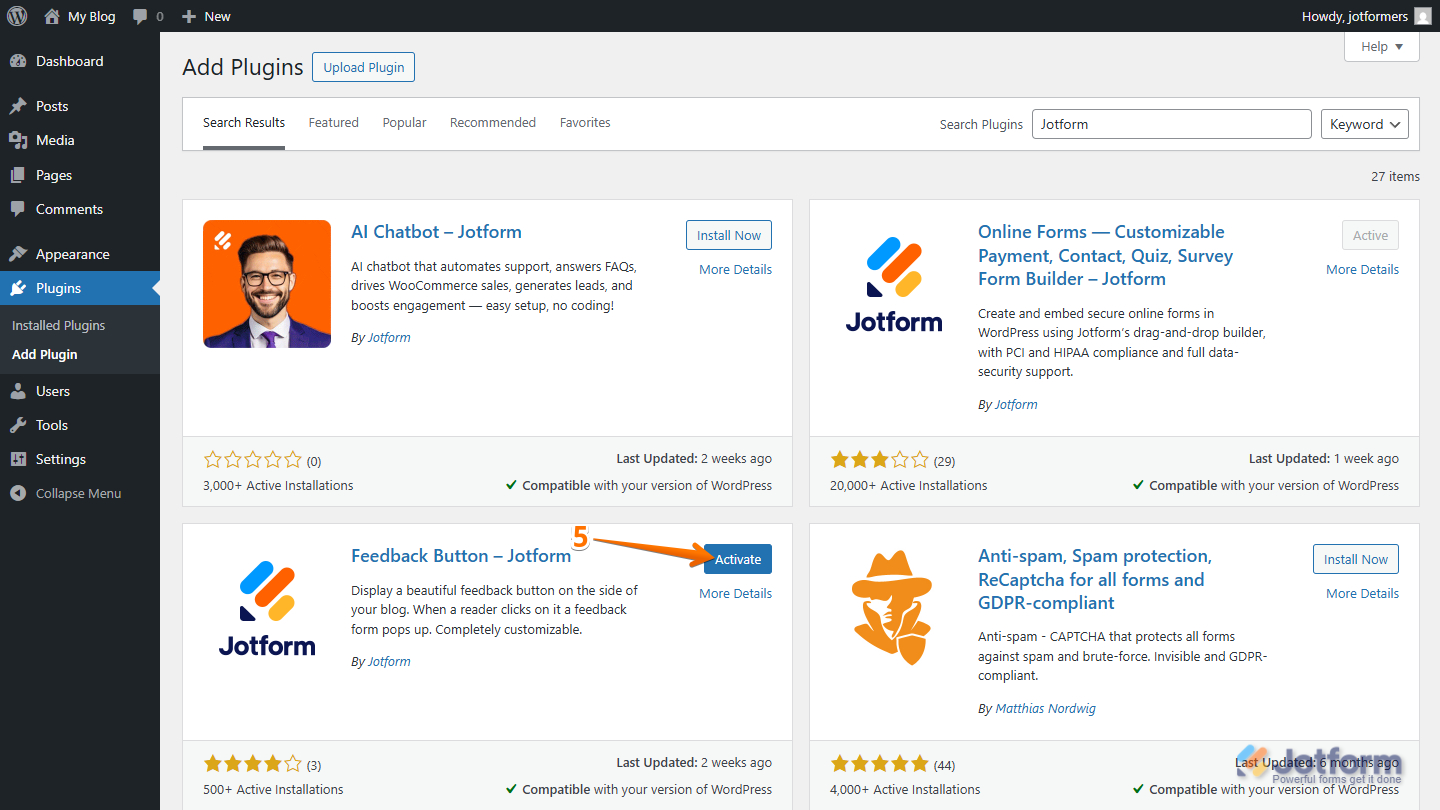Click the user avatar next to Howdy, jotformers
This screenshot has width=1440, height=810.
(1422, 16)
